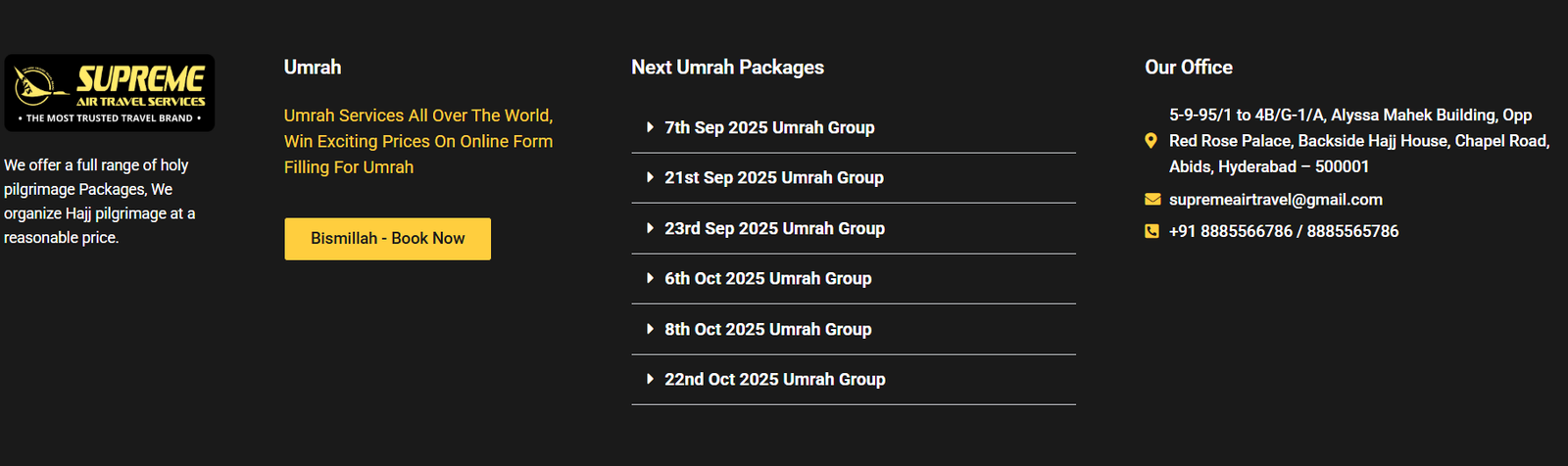
Task: Click the +91 8885566786 phone number
Action: pyautogui.click(x=1230, y=231)
